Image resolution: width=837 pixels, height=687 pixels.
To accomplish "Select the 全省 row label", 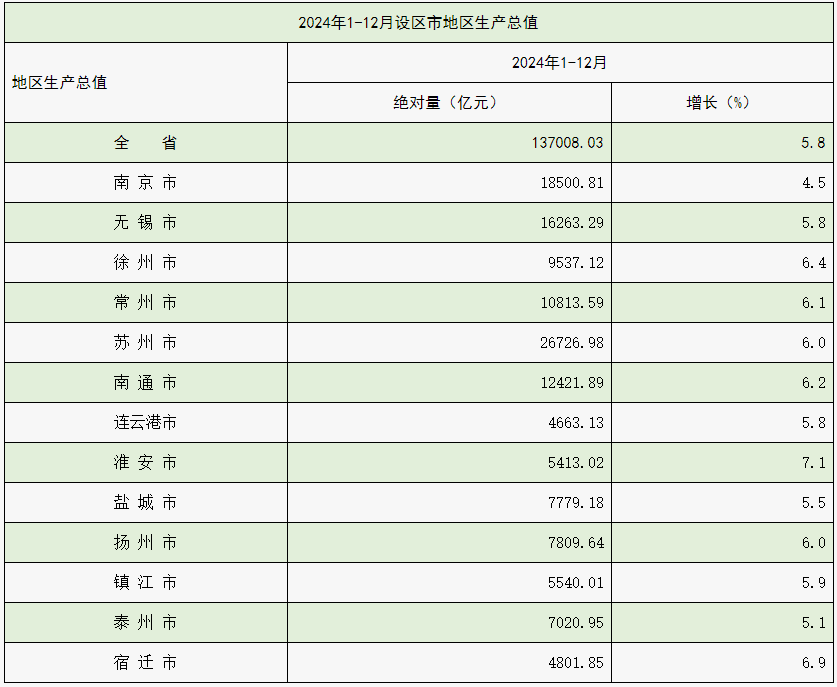I will pyautogui.click(x=146, y=142).
